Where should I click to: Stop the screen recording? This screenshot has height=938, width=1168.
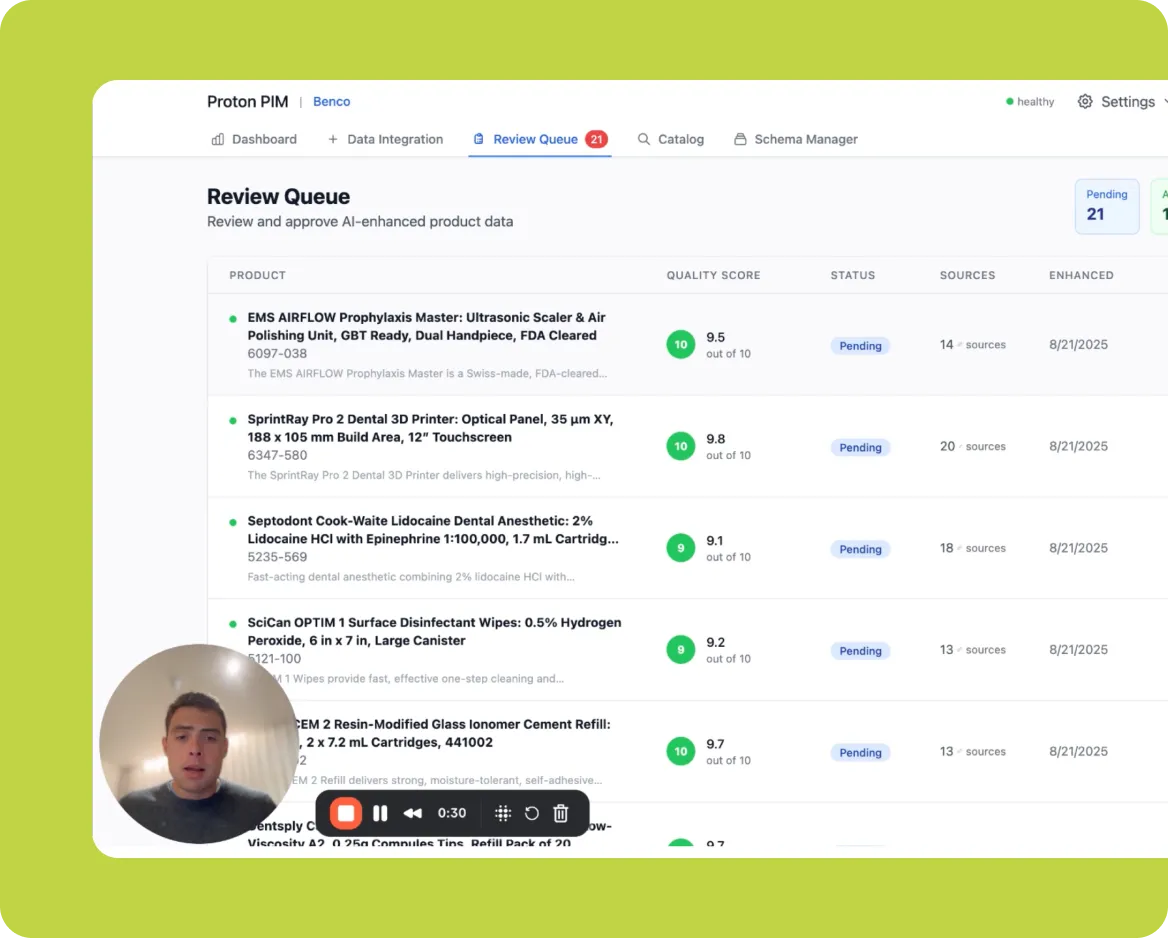346,813
